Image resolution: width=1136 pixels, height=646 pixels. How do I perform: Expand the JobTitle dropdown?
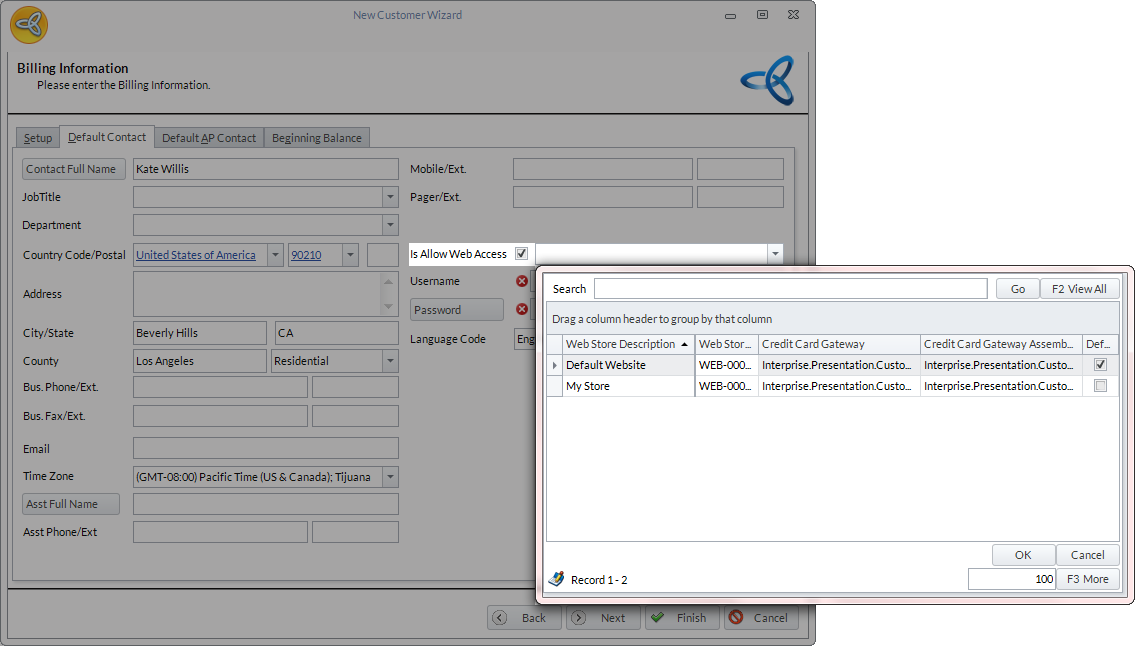[390, 198]
